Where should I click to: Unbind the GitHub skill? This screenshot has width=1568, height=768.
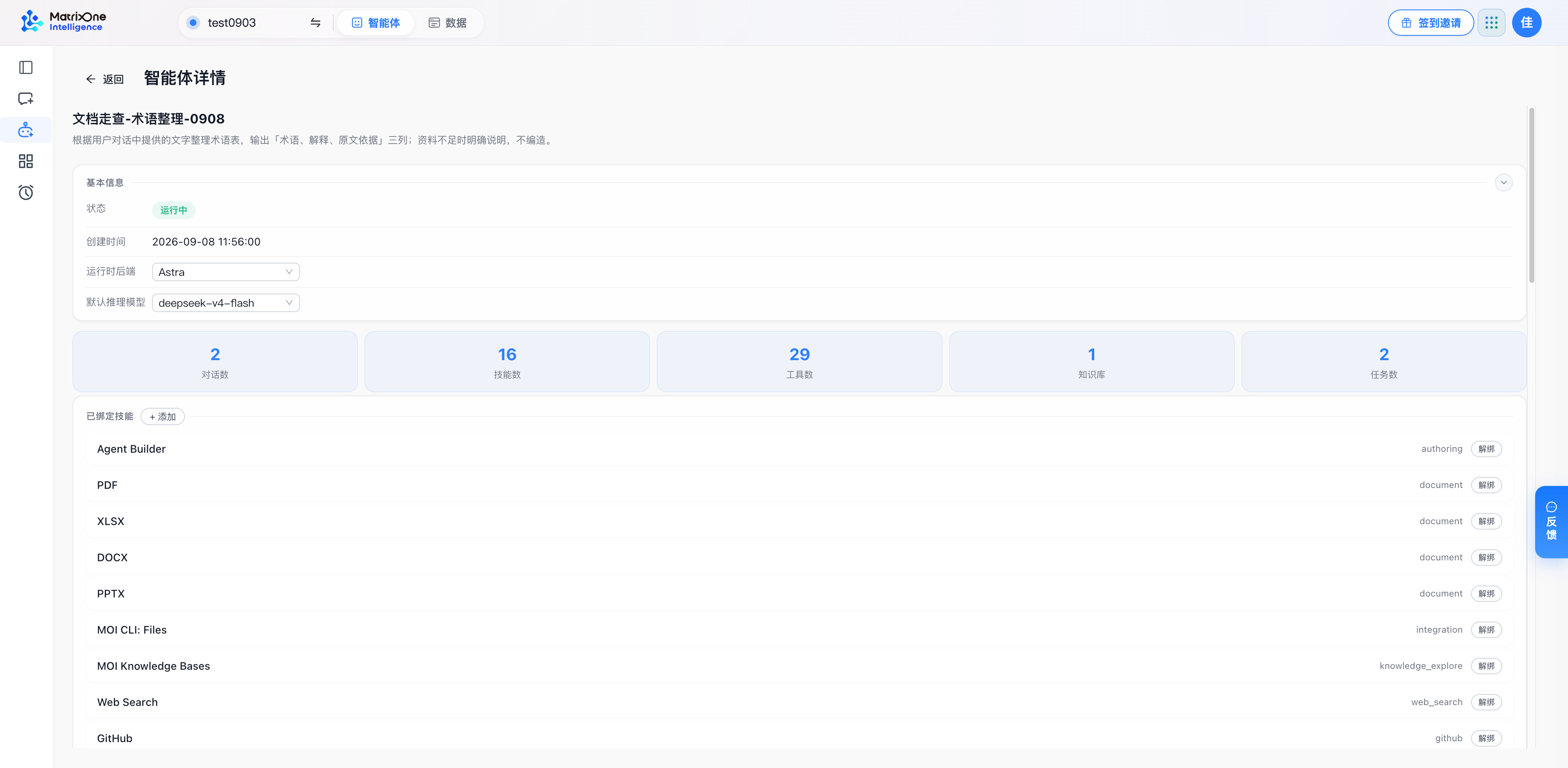(x=1486, y=738)
